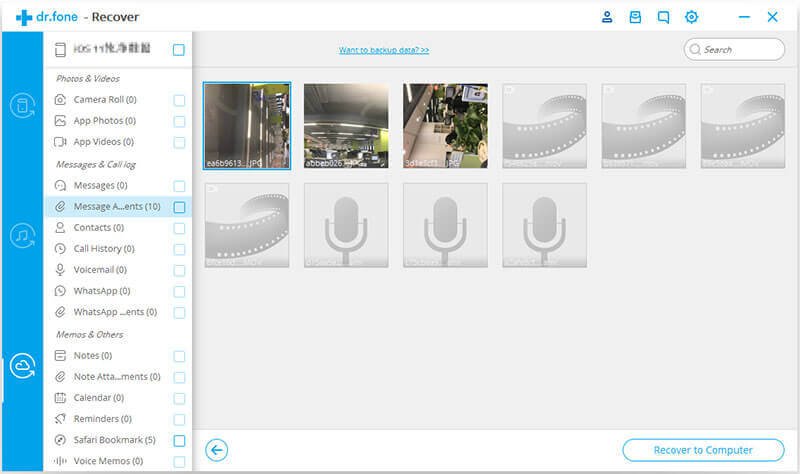Select the ea6b9613 JPG thumbnail

click(247, 126)
